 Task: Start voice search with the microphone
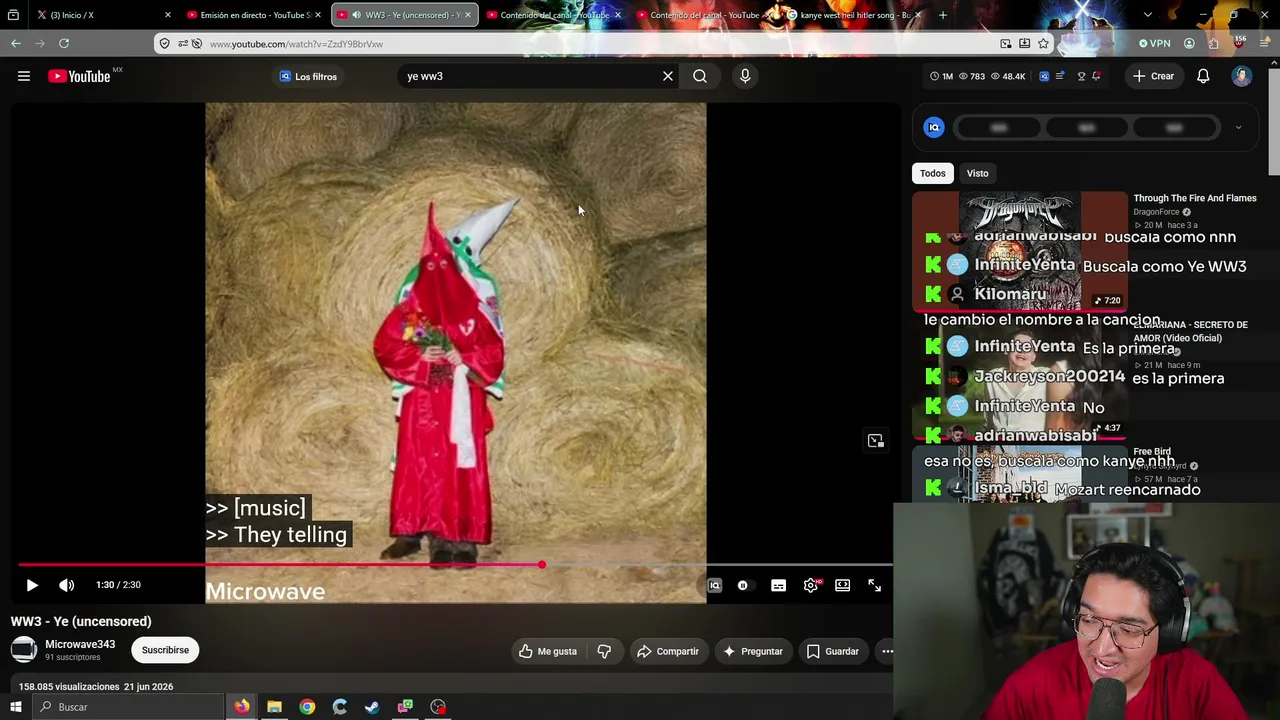pos(745,76)
